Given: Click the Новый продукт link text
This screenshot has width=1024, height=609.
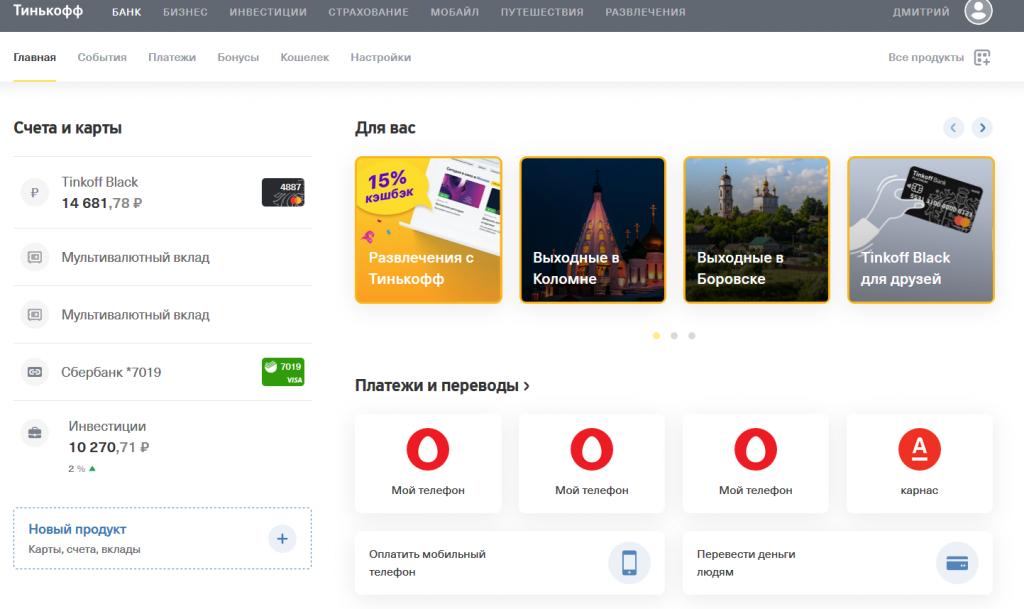Looking at the screenshot, I should coord(77,529).
